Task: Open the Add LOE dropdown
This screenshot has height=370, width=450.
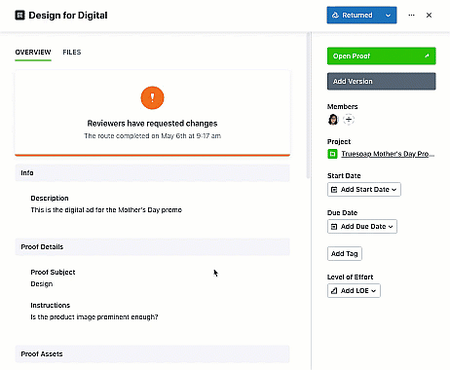Action: (354, 291)
